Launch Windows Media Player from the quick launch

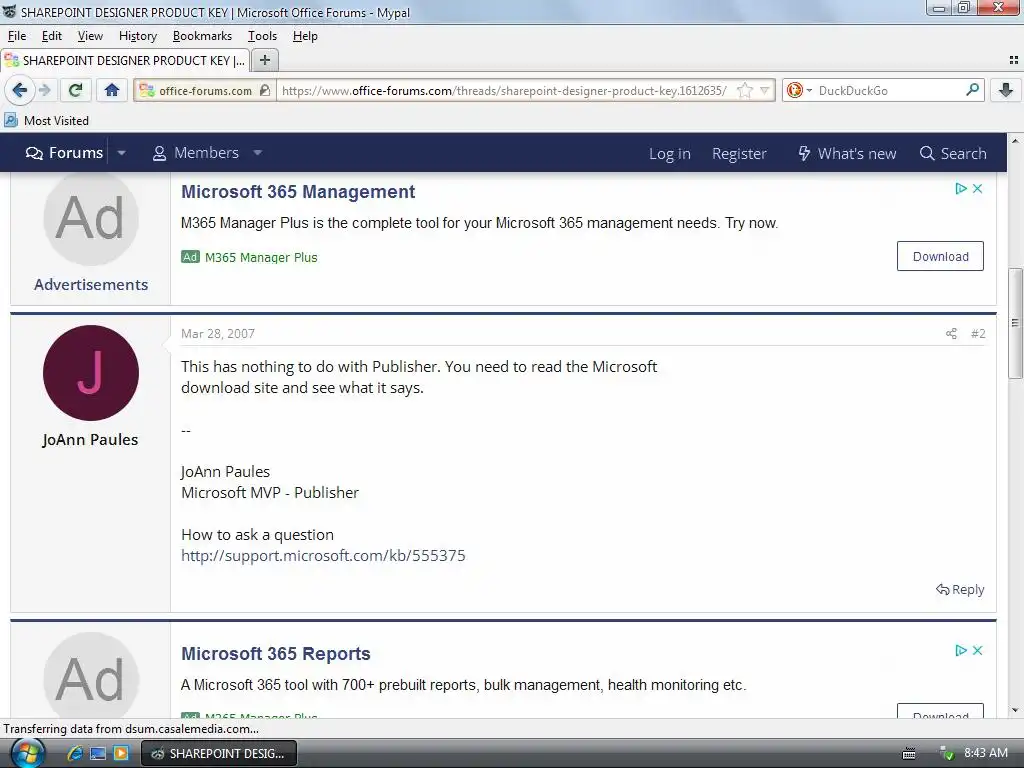121,754
